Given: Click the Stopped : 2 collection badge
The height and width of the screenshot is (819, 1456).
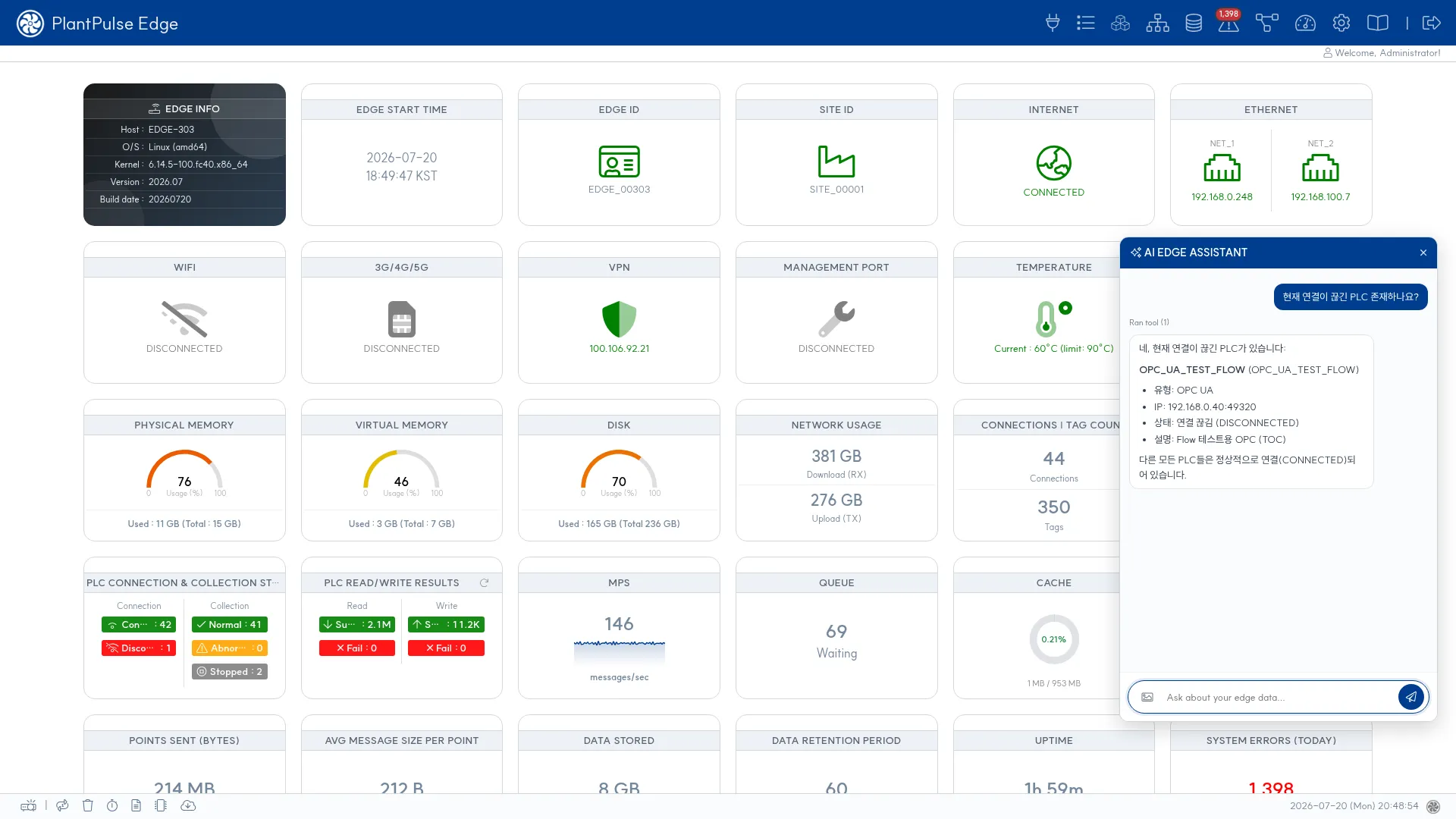Looking at the screenshot, I should (x=229, y=672).
